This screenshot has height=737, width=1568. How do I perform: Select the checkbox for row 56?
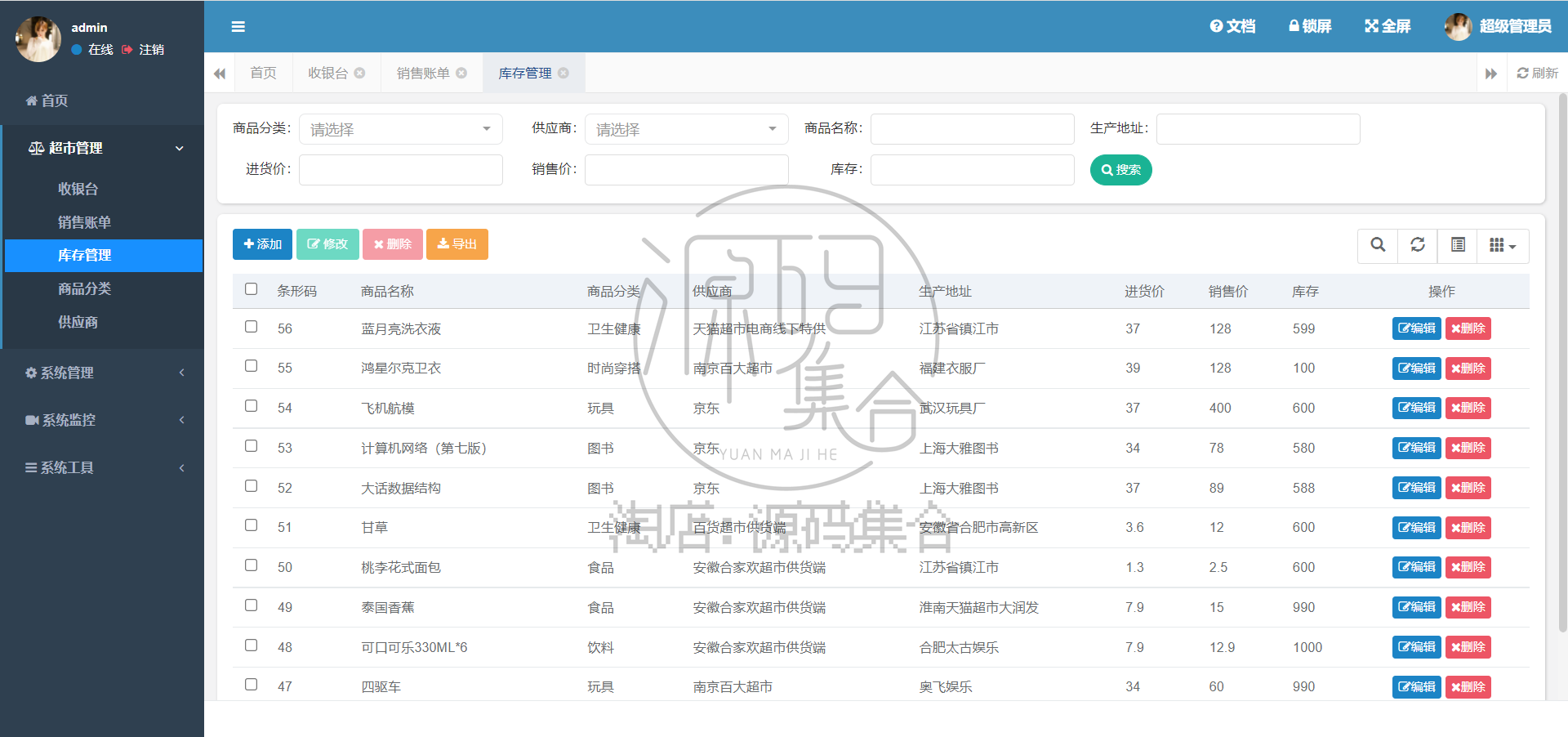tap(252, 327)
